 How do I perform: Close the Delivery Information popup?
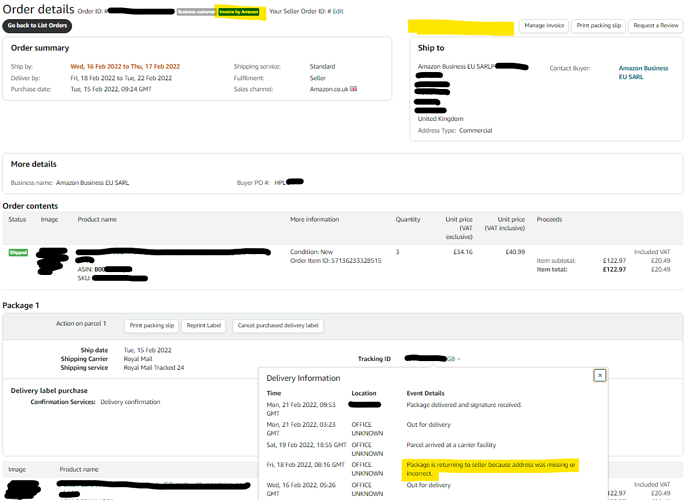click(599, 375)
